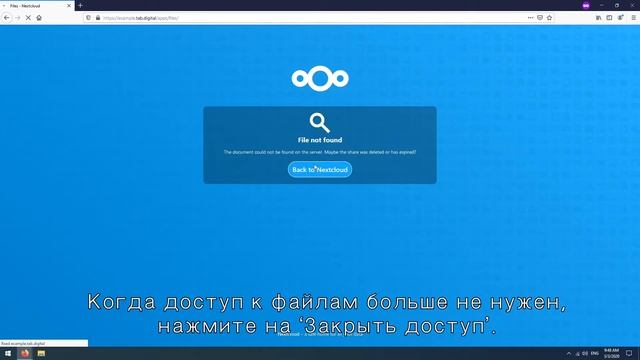Stop the page from loading
This screenshot has height=360, width=640.
pyautogui.click(x=28, y=18)
